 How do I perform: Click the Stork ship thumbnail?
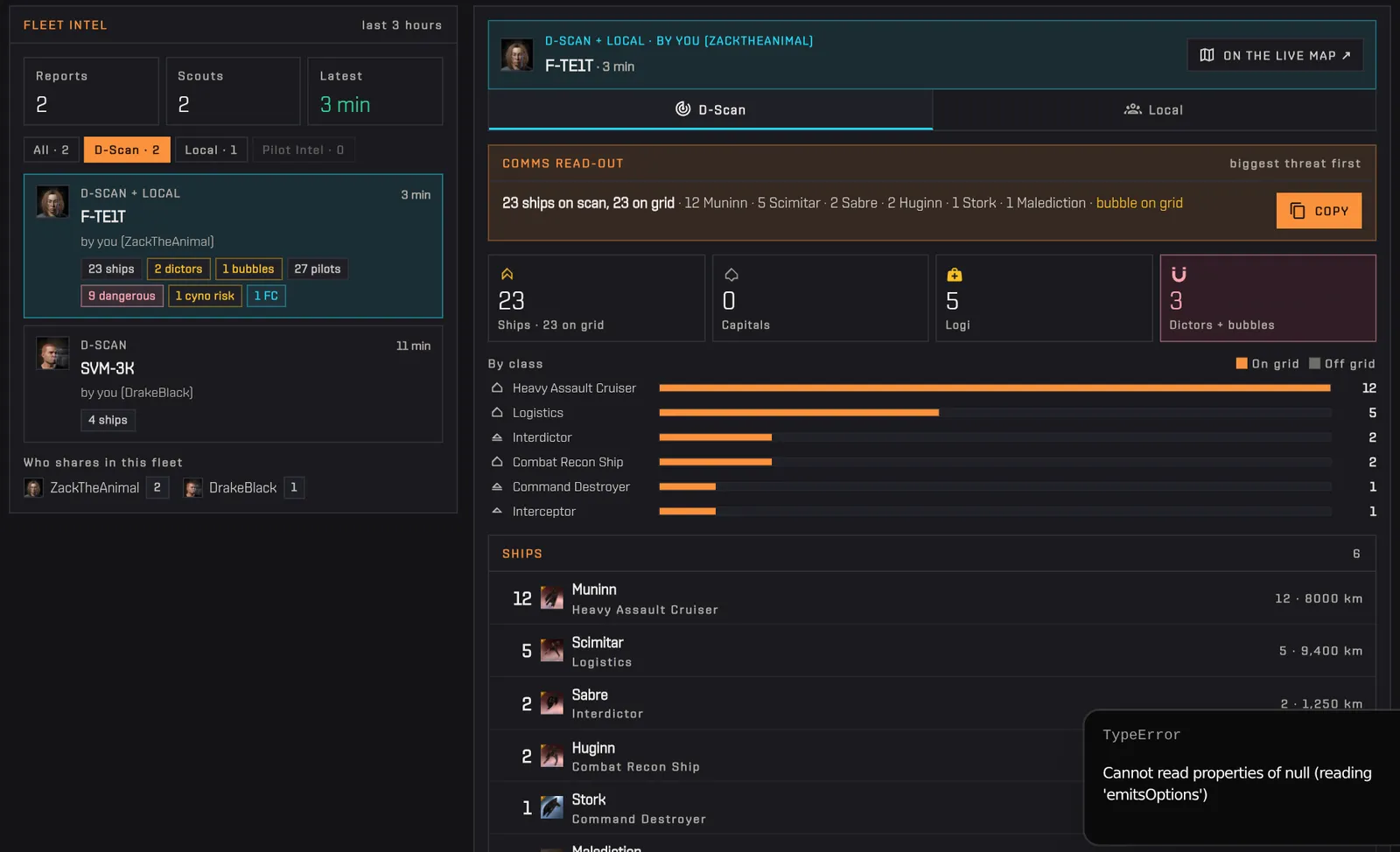[x=552, y=807]
